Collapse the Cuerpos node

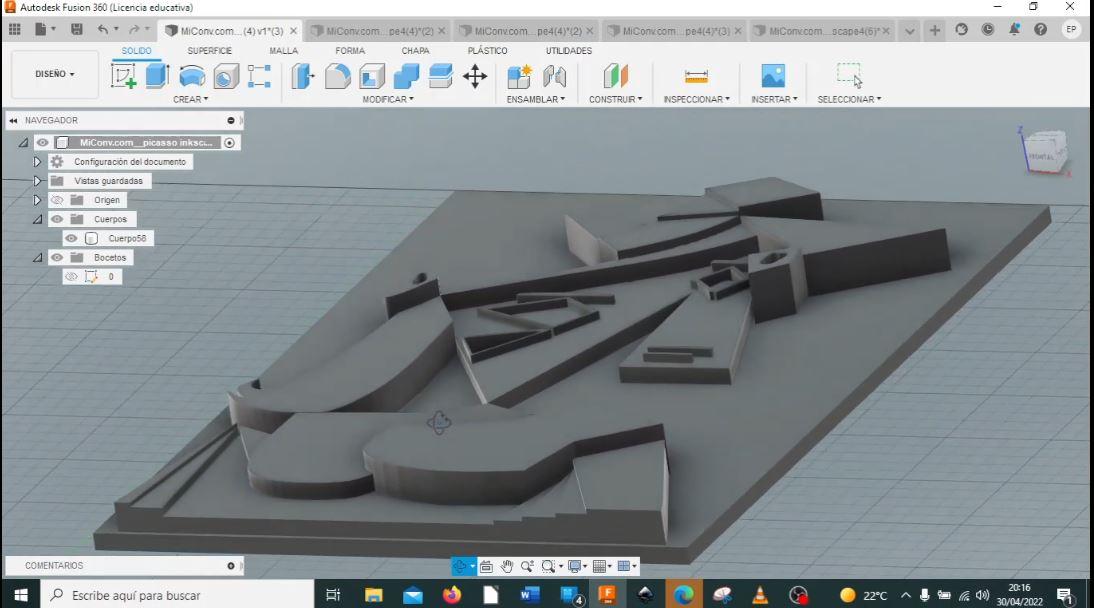[38, 219]
